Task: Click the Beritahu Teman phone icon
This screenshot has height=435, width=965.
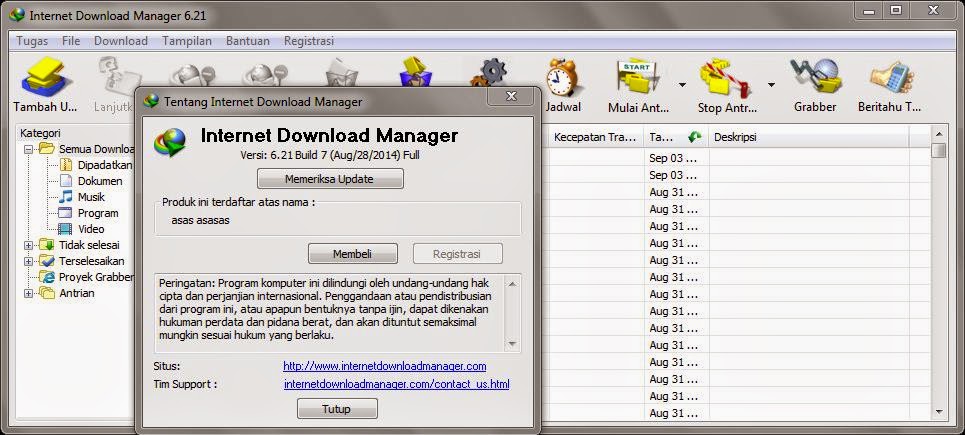Action: (889, 78)
